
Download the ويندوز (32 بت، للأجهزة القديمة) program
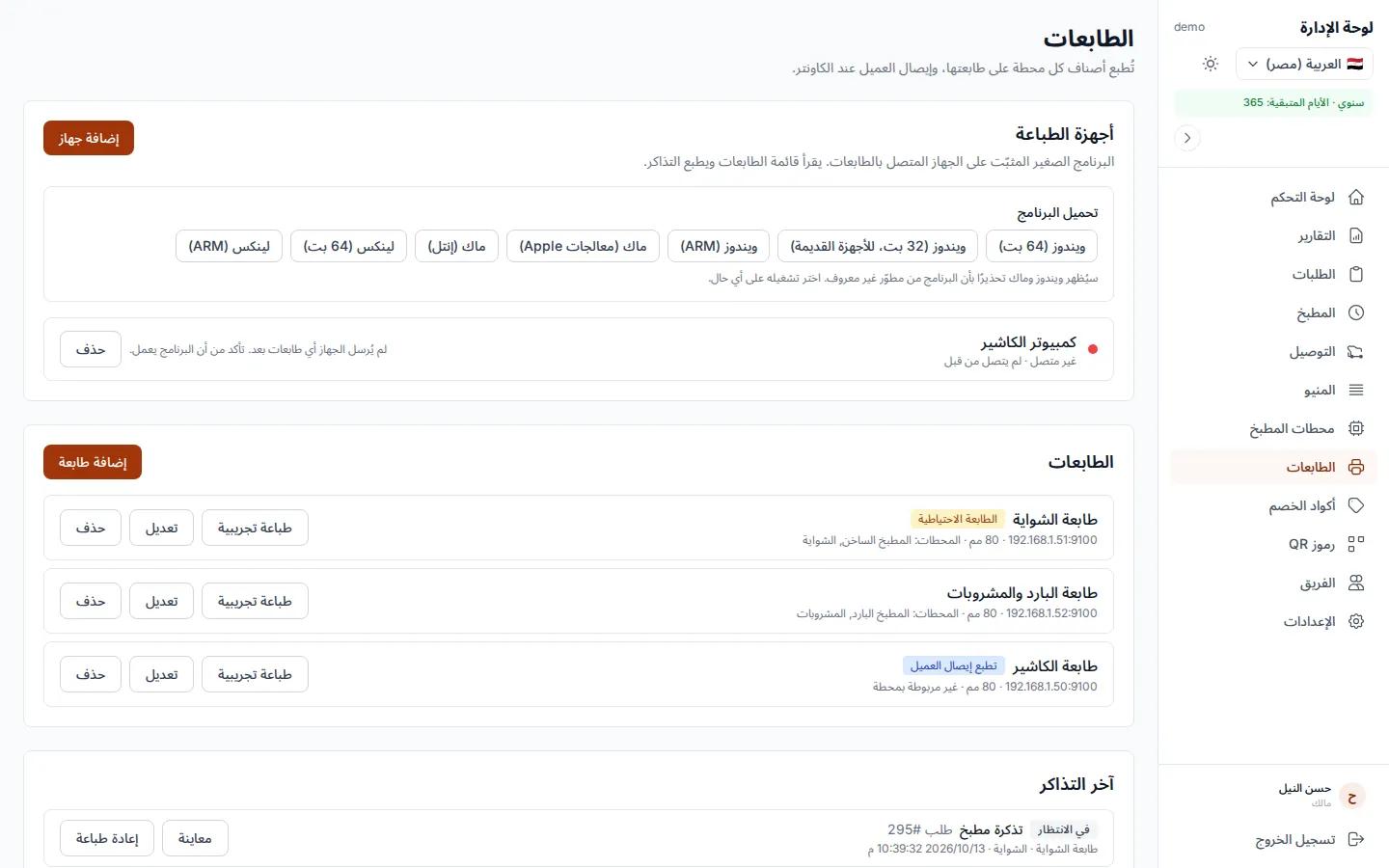tap(878, 246)
